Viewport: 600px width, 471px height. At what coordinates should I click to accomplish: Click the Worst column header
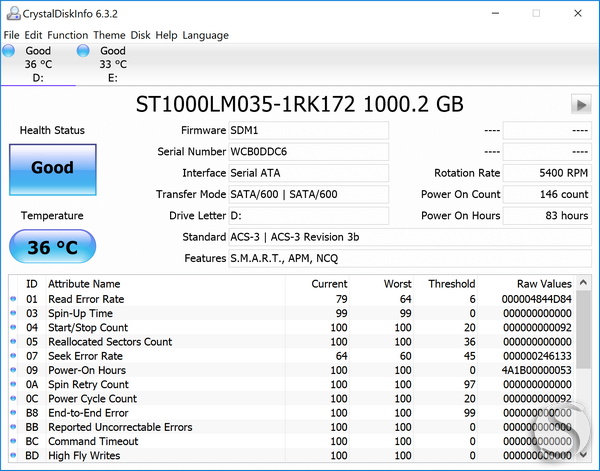pos(398,284)
